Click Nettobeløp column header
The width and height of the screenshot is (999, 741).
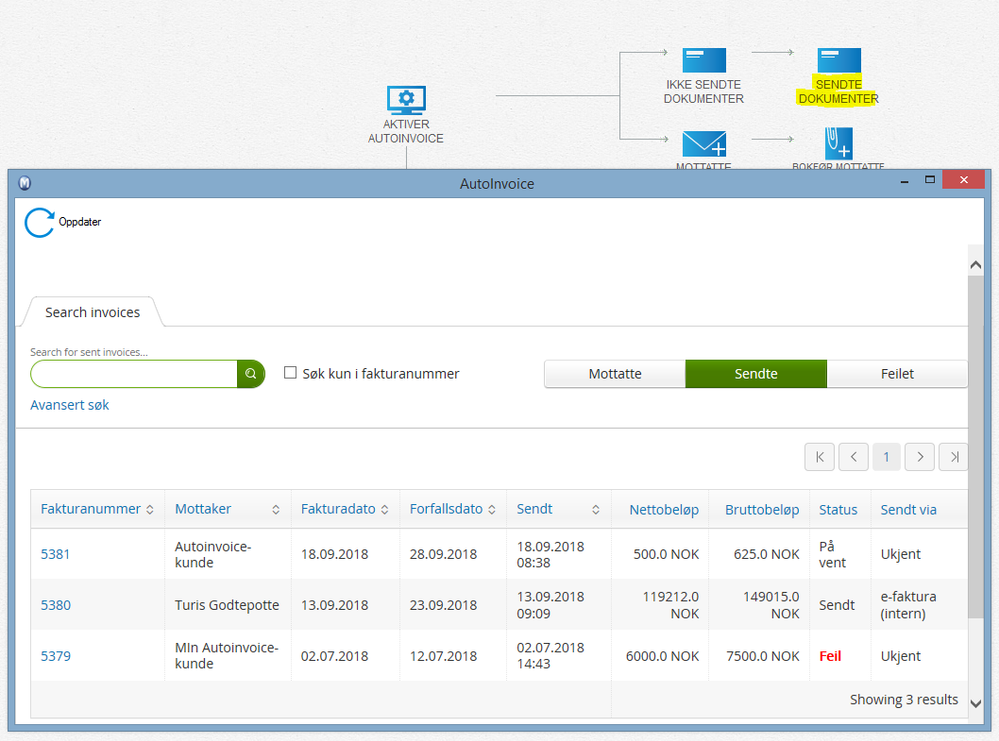(x=664, y=510)
